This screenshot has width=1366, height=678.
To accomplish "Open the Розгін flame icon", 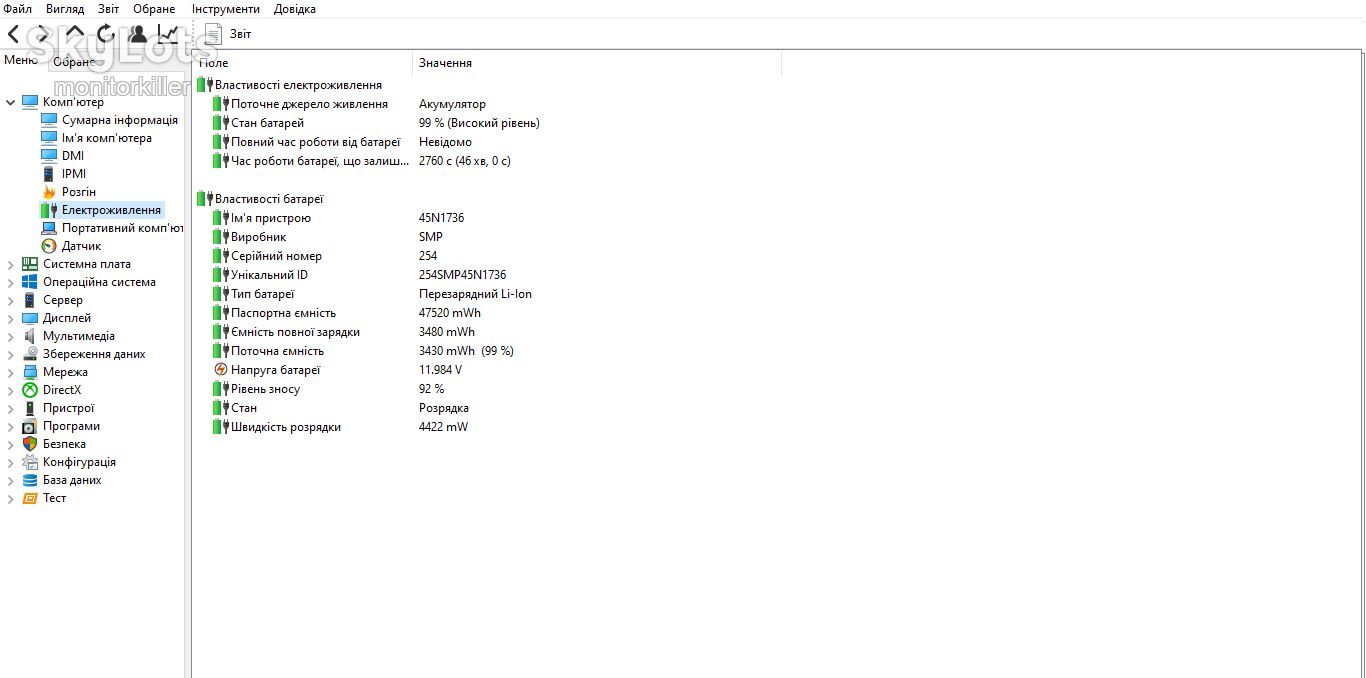I will 49,192.
